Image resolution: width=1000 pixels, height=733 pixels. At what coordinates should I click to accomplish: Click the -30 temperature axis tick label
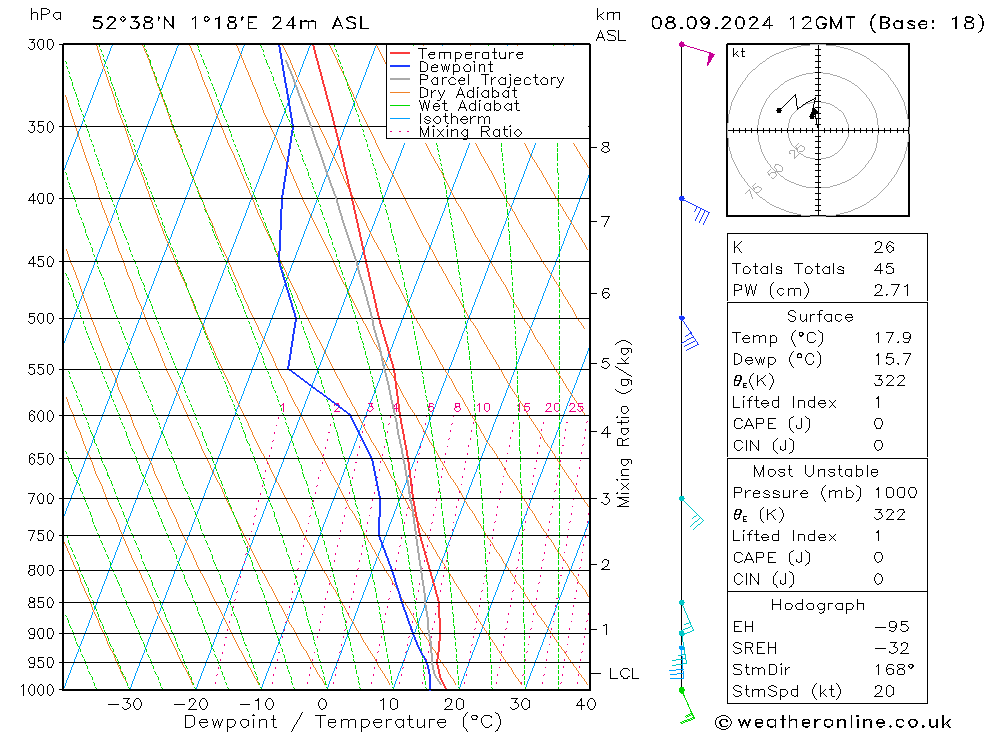[x=124, y=704]
